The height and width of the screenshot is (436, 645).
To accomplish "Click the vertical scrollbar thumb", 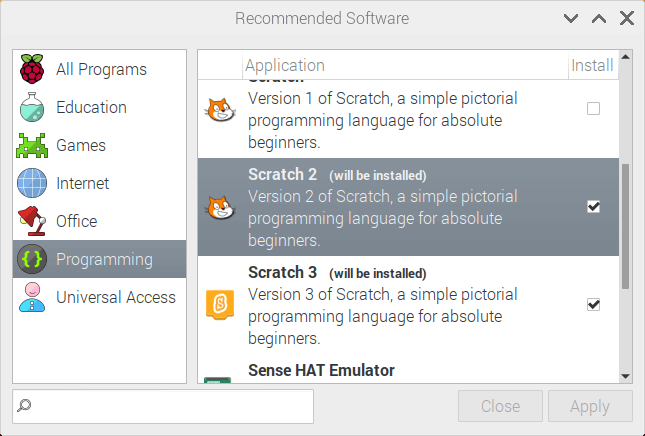I will [x=626, y=226].
